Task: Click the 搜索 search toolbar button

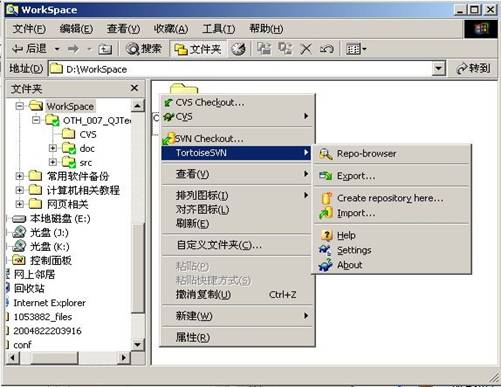Action: (x=144, y=49)
